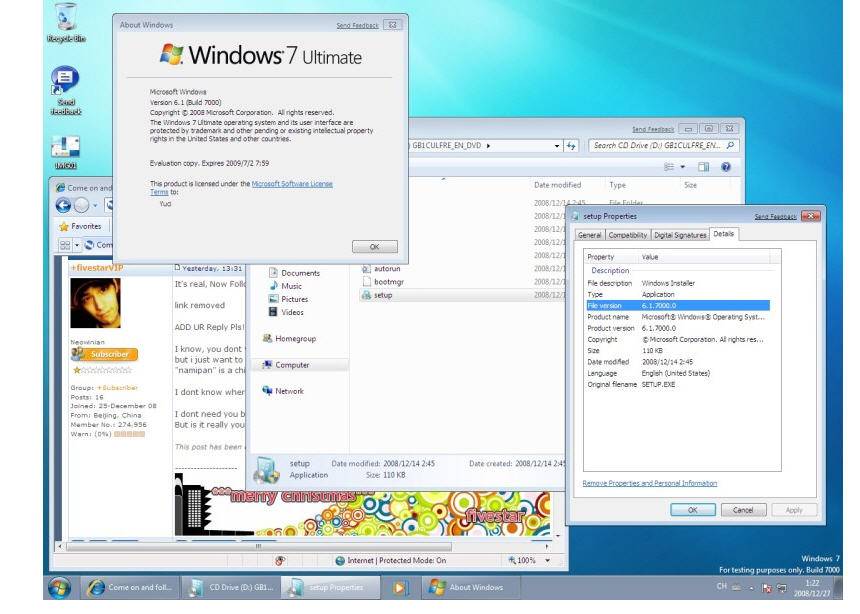The height and width of the screenshot is (614, 860).
Task: Click the browser Forward arrow button
Action: point(81,206)
